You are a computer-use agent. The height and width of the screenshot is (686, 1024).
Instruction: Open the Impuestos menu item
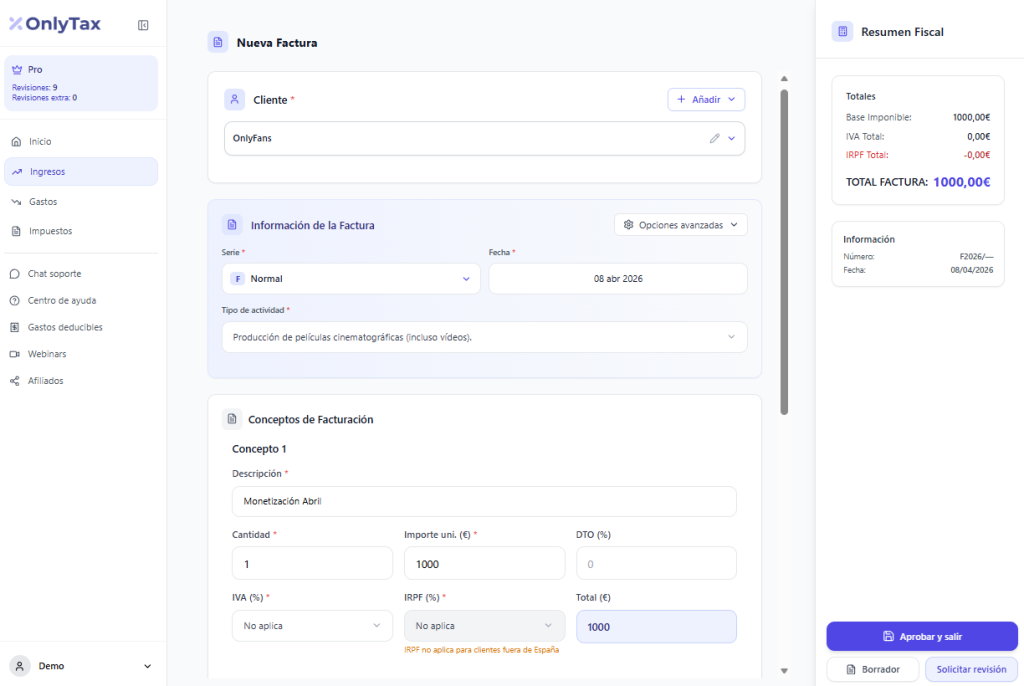(x=50, y=231)
